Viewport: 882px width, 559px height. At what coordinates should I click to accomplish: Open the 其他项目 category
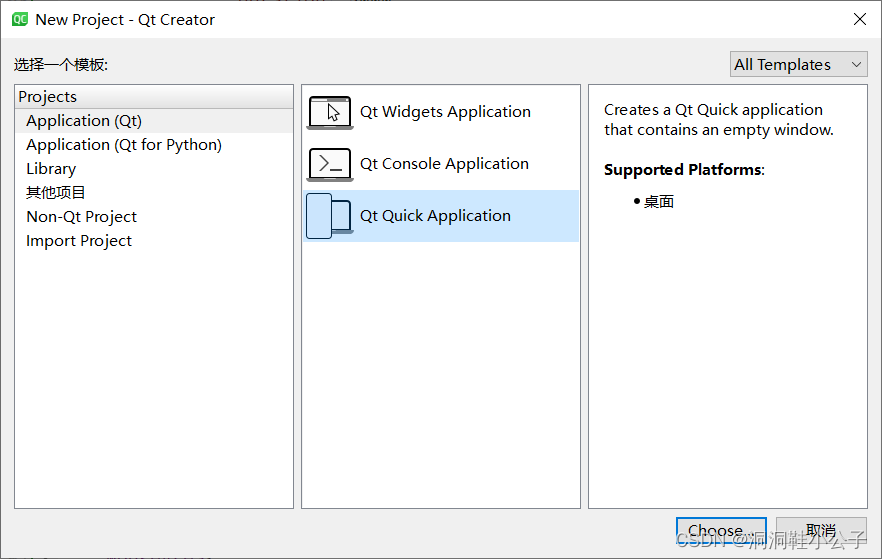pos(55,193)
